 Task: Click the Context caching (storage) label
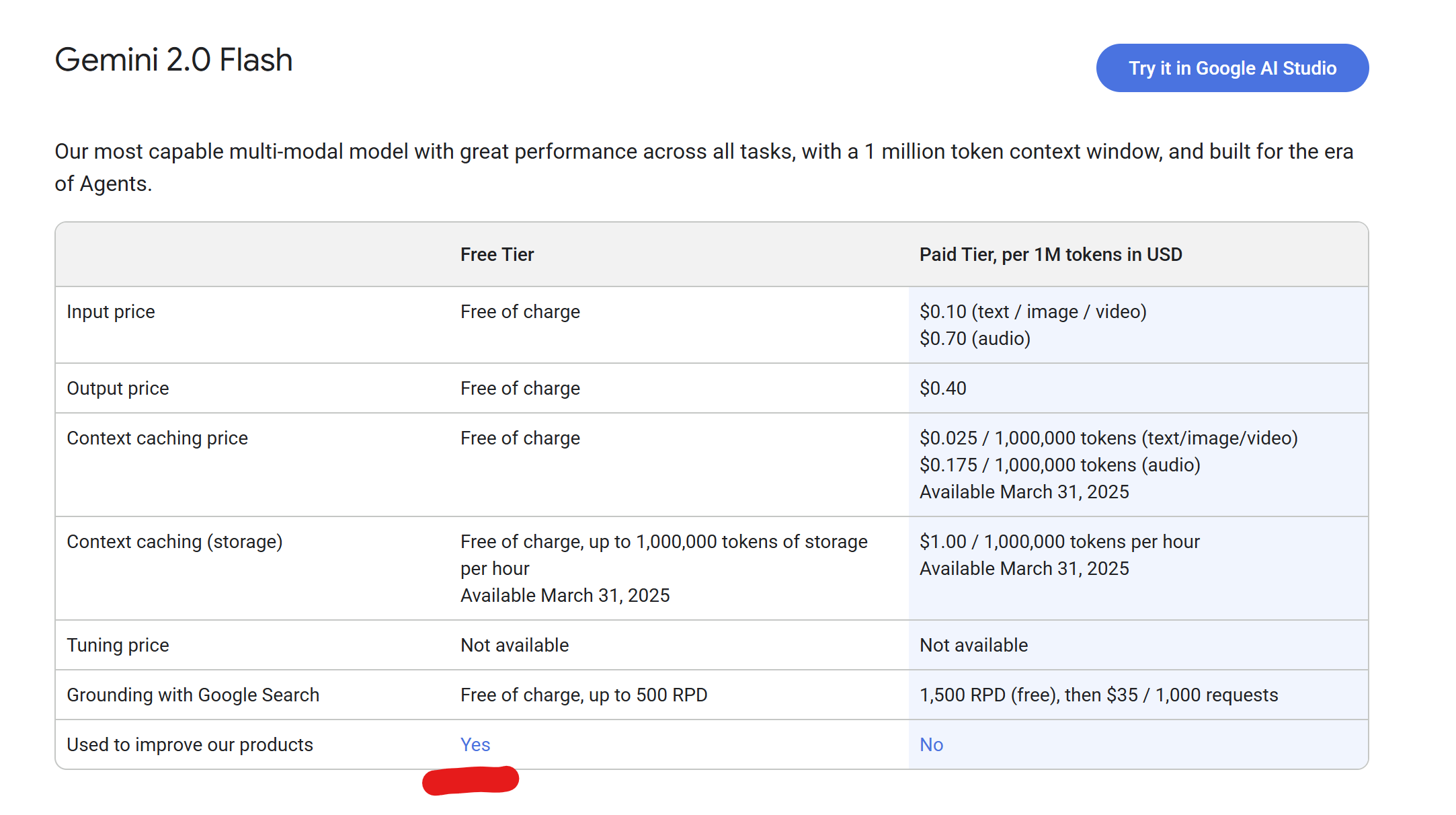(174, 541)
